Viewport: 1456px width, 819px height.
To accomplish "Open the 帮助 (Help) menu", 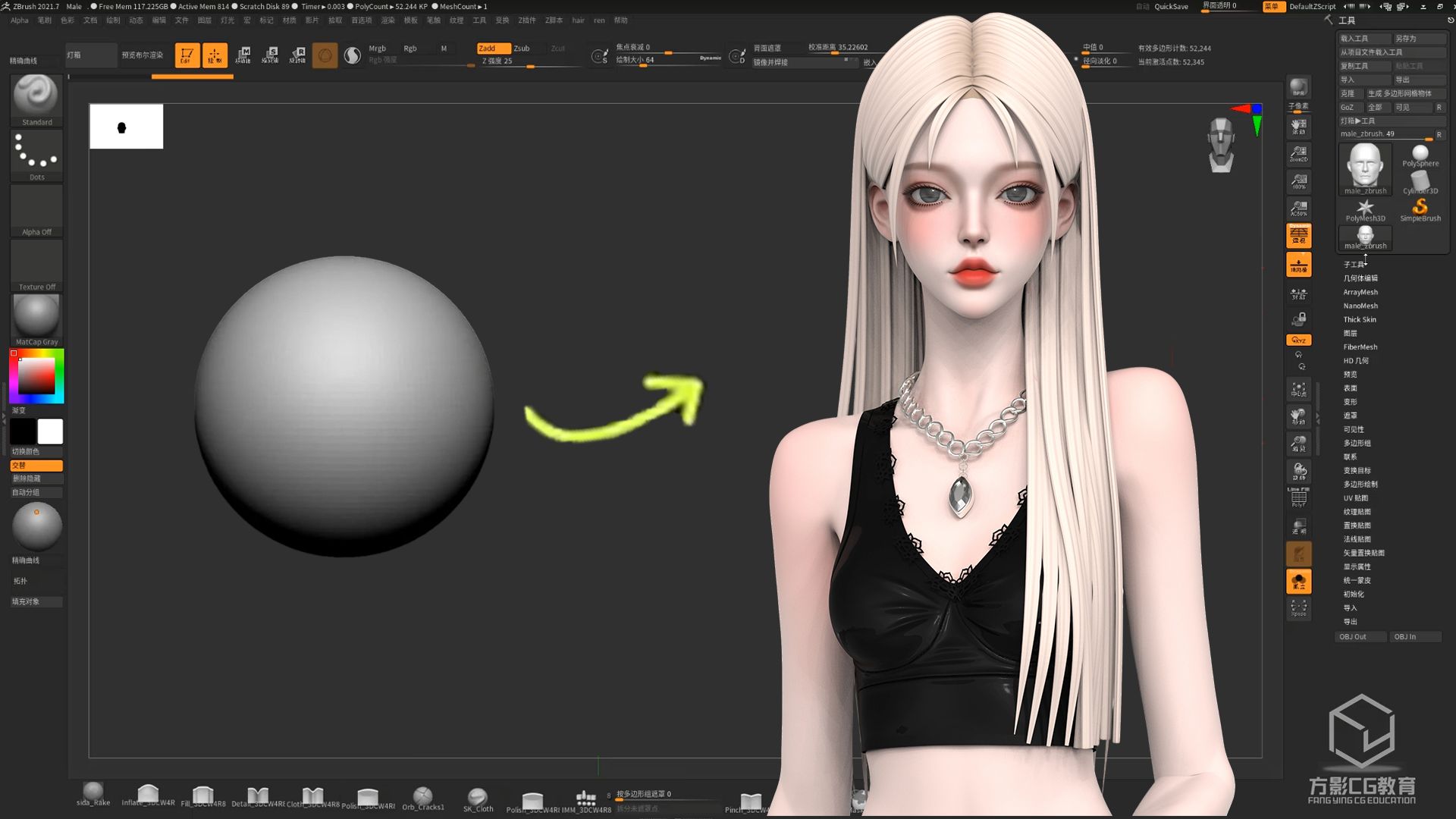I will click(621, 20).
